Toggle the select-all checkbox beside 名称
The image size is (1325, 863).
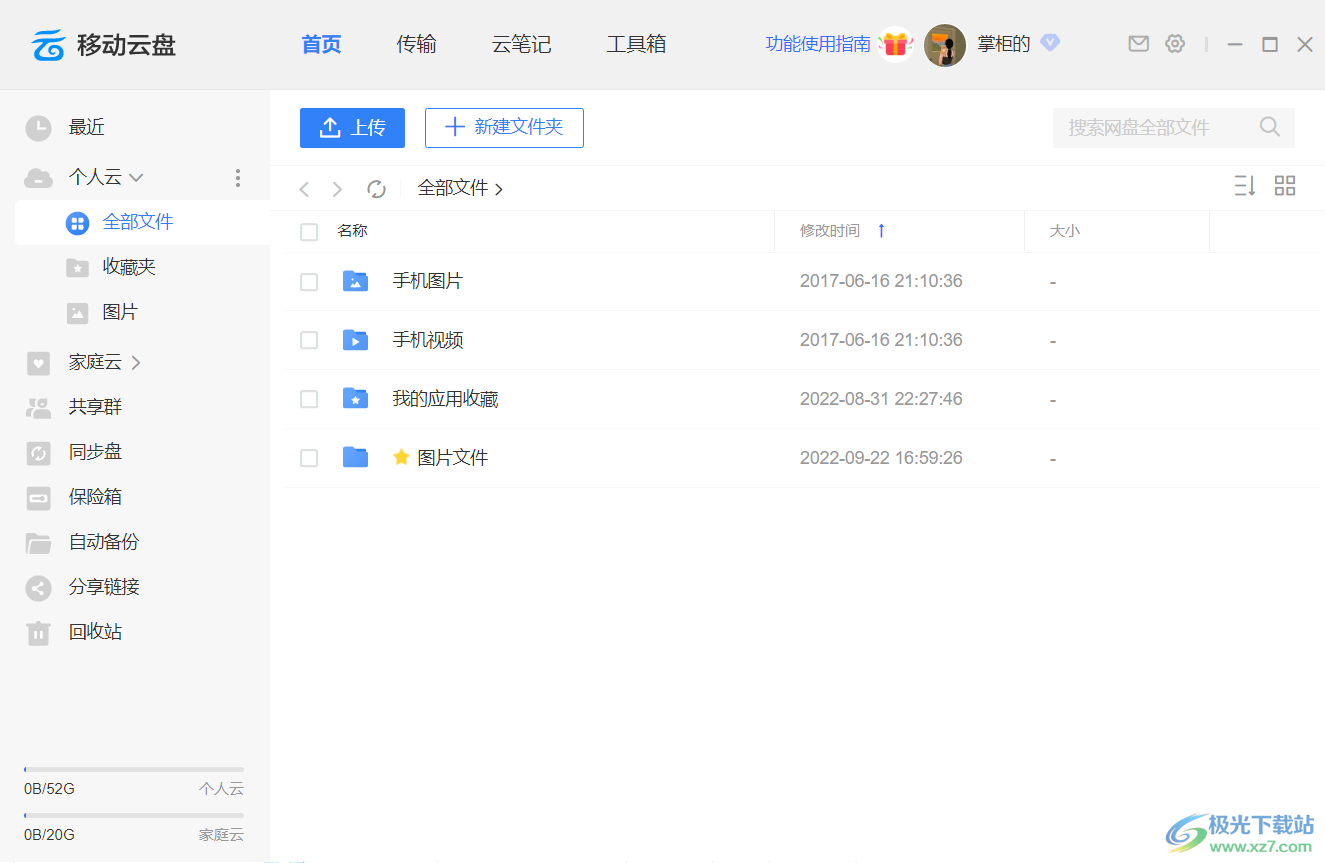tap(309, 232)
